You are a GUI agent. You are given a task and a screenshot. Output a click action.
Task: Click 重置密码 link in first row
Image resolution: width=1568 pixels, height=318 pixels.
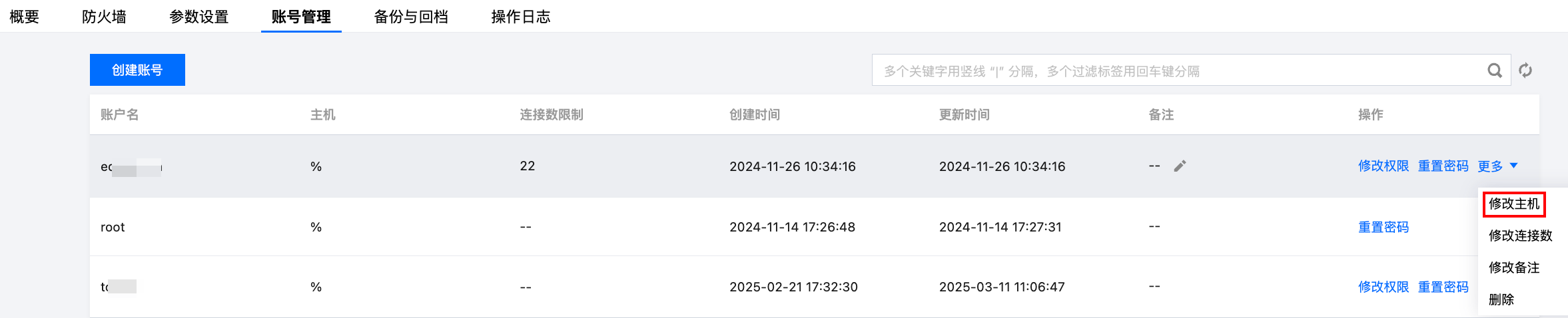pos(1443,166)
